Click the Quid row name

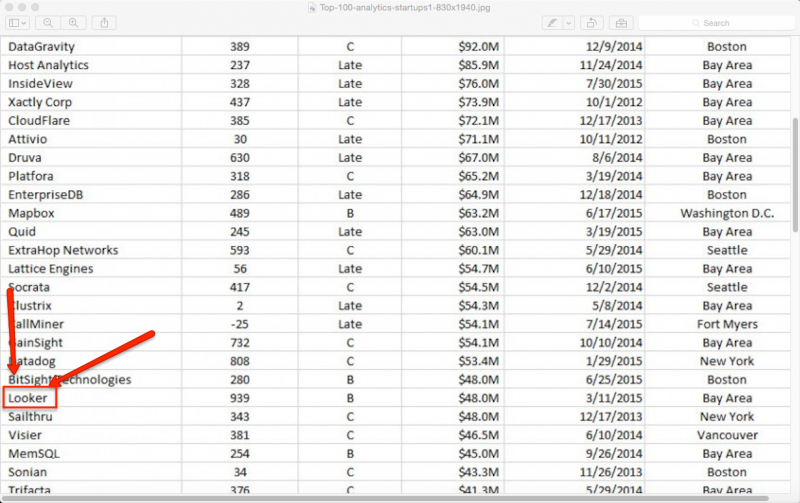point(22,232)
